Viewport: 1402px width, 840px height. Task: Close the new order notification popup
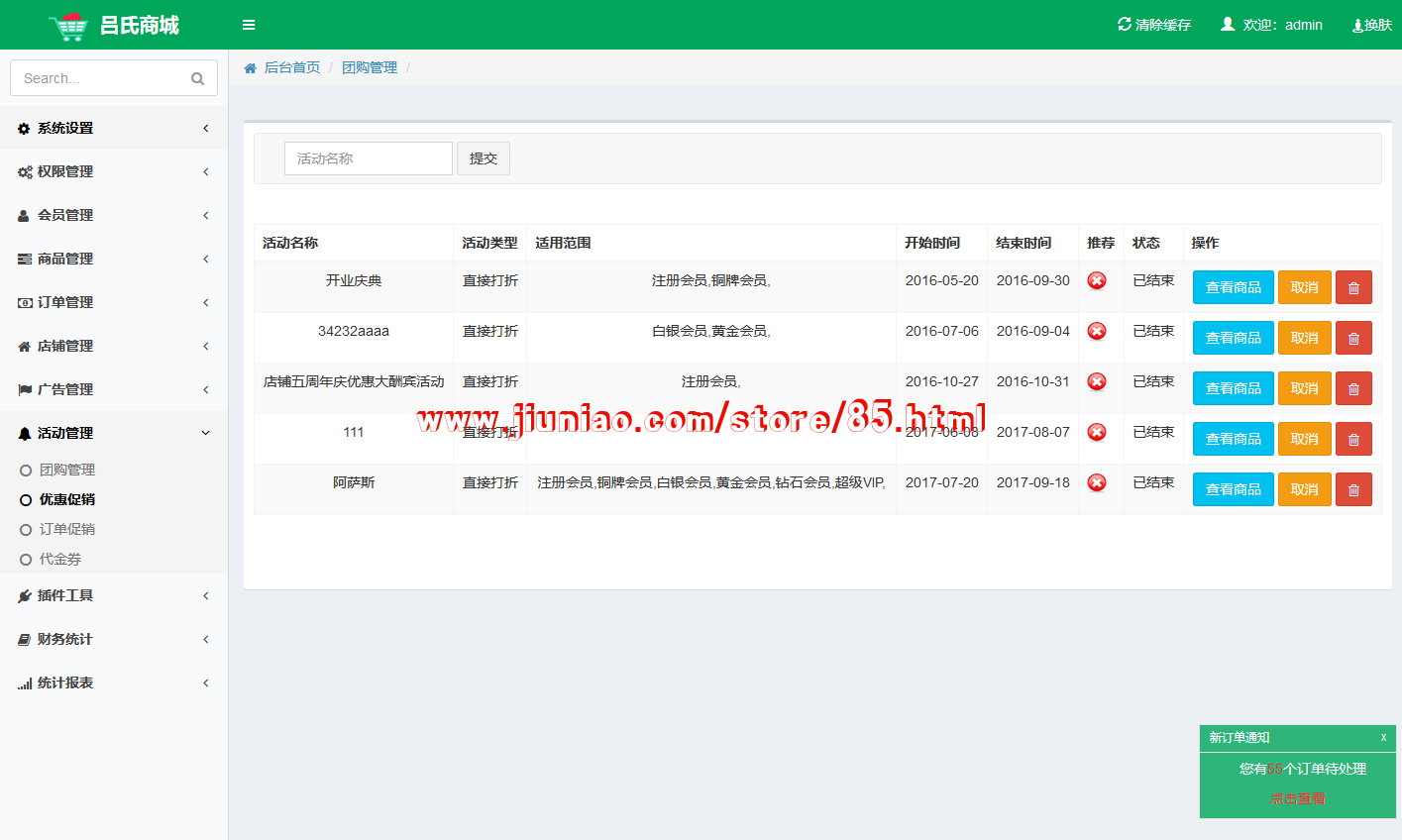coord(1383,737)
